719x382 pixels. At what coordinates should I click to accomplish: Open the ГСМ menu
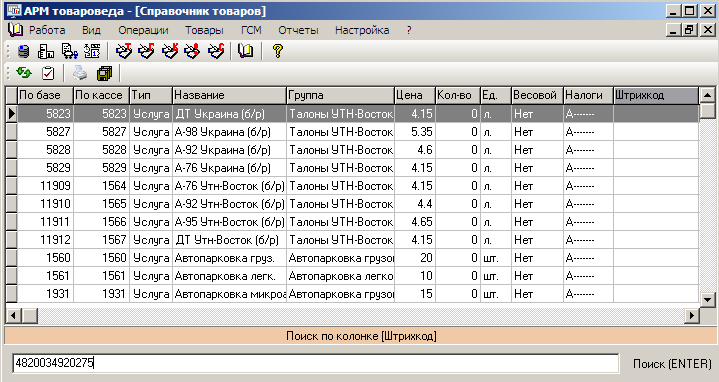pos(251,30)
